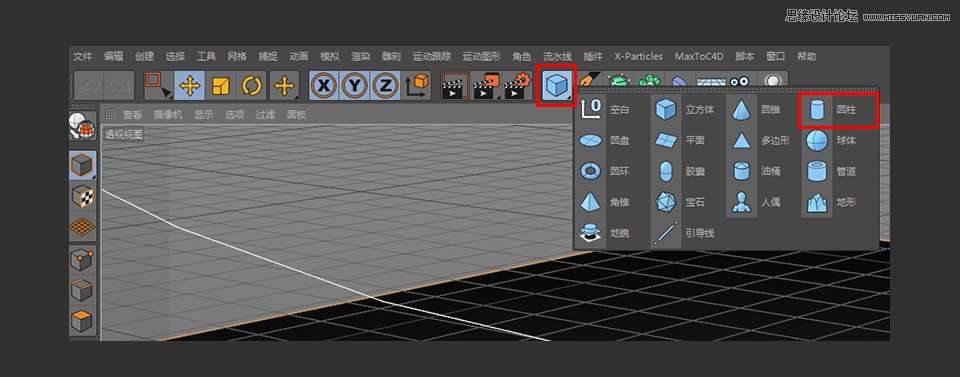The image size is (960, 377).
Task: Click the Undo arrow icon
Action: click(89, 86)
